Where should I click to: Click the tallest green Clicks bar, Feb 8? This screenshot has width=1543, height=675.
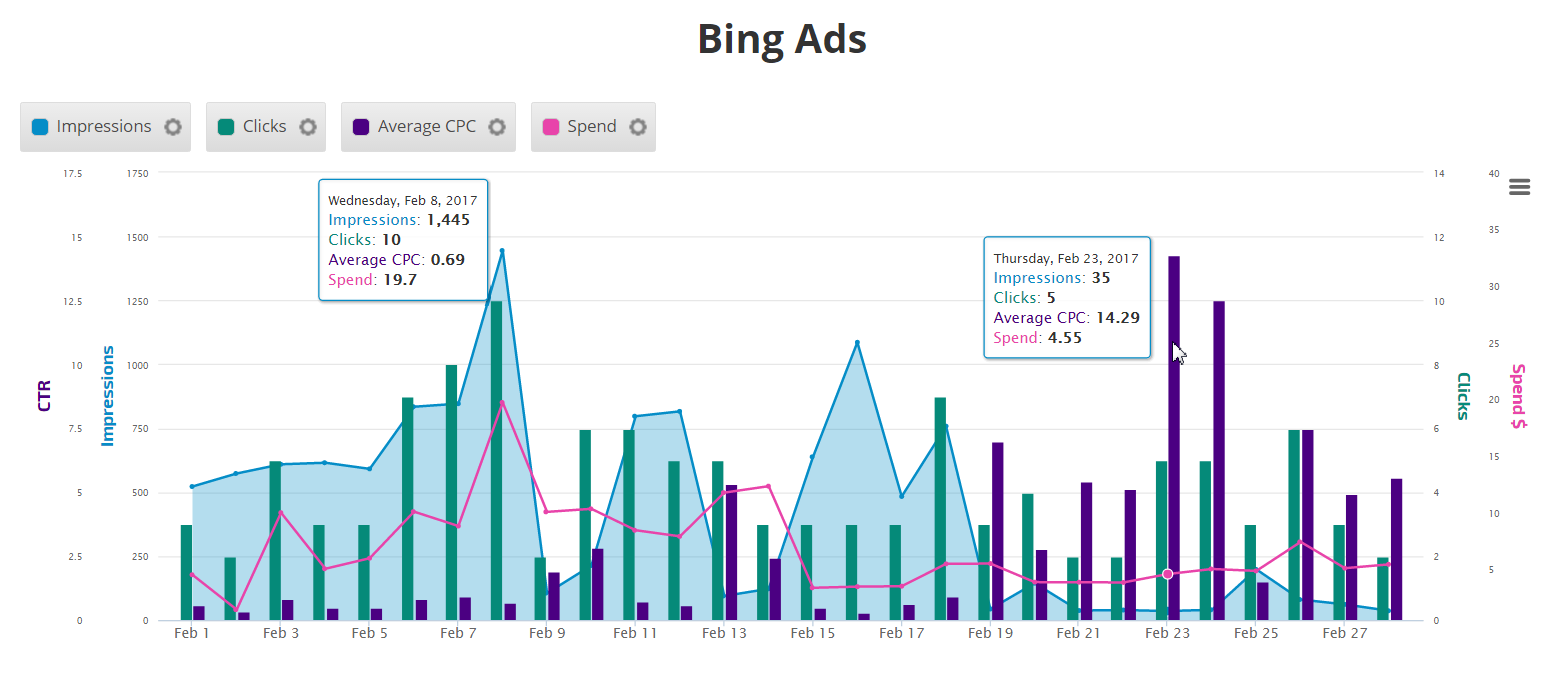[x=496, y=460]
